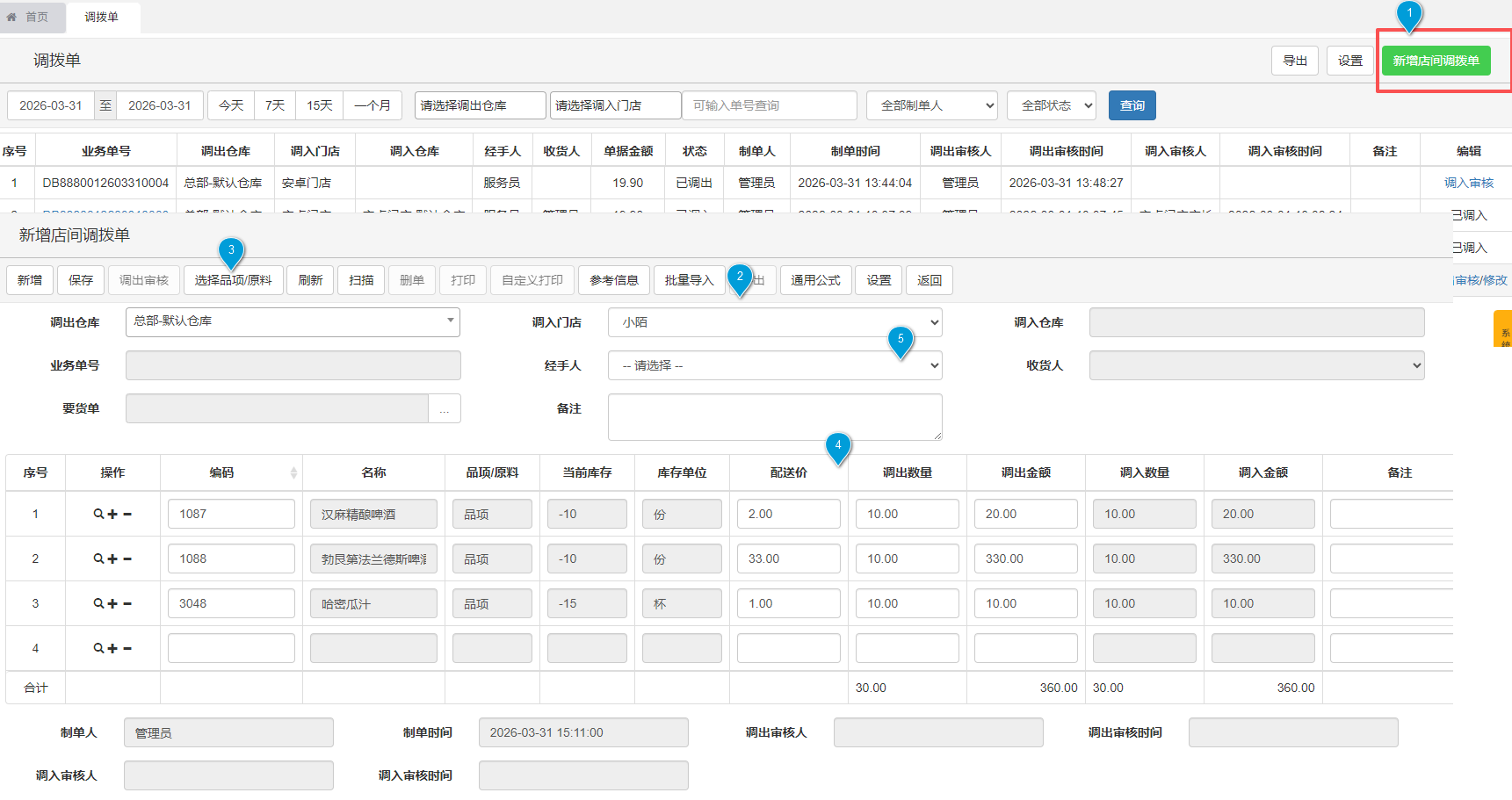
Task: Select the 调拨单 tab
Action: pyautogui.click(x=102, y=17)
